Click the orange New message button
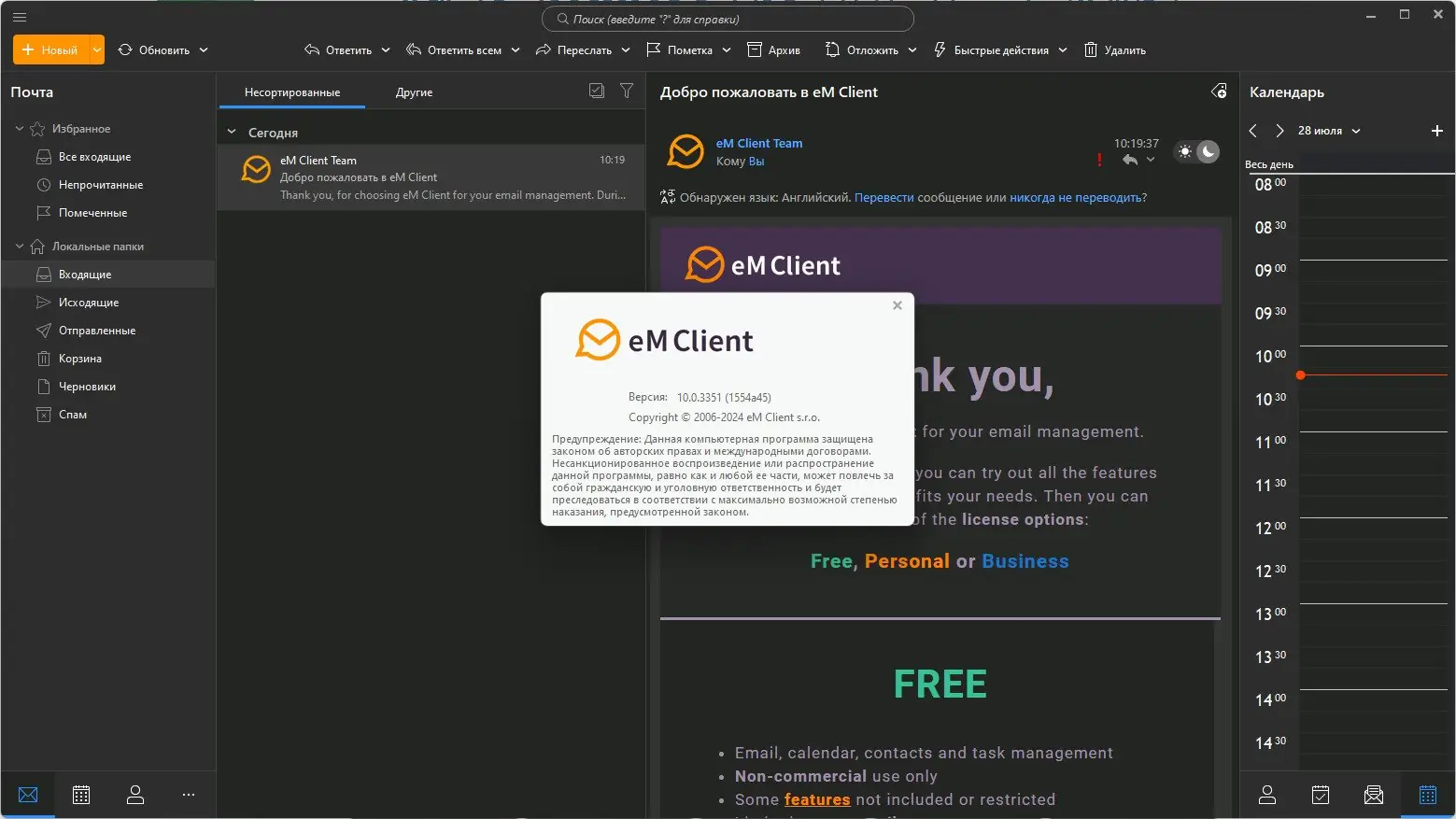Viewport: 1456px width, 819px height. [50, 50]
